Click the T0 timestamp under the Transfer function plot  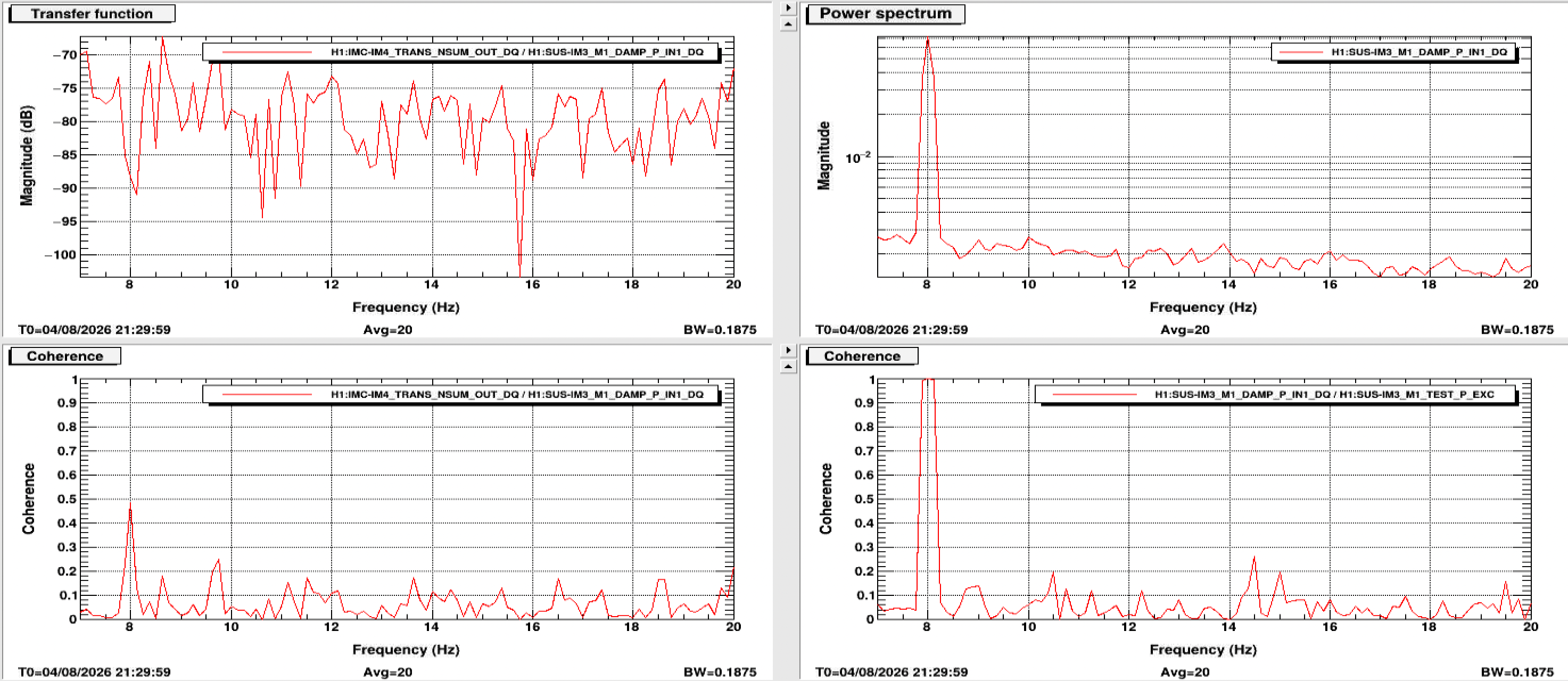click(x=94, y=330)
